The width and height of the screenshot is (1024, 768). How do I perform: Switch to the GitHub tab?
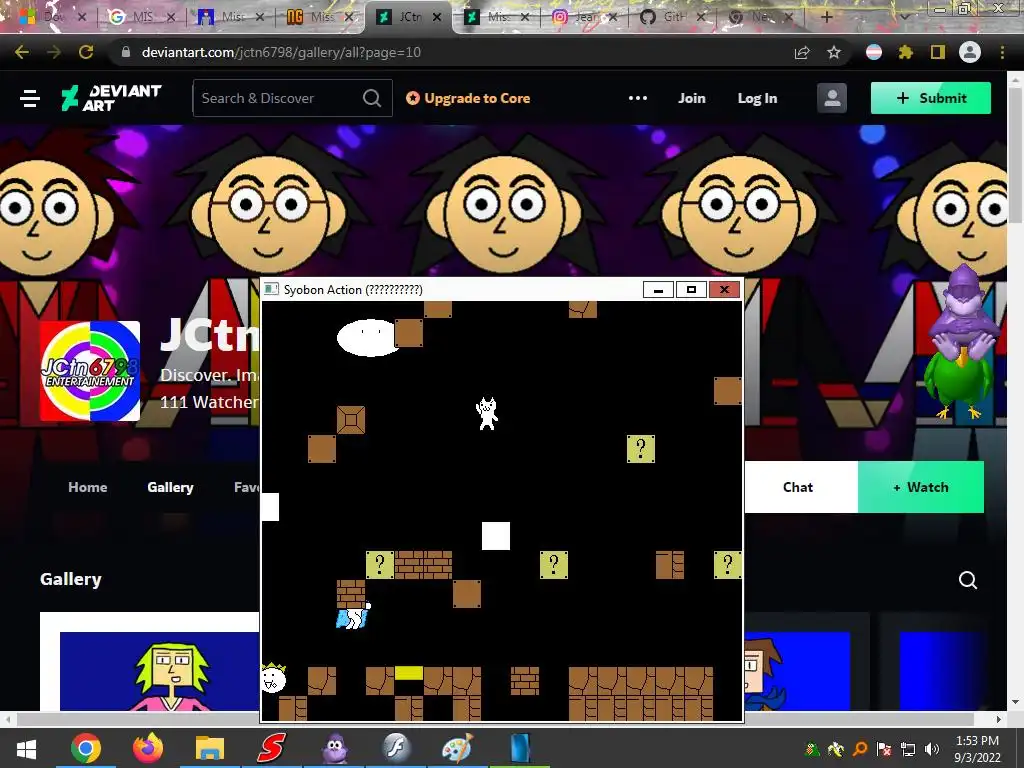click(x=673, y=17)
